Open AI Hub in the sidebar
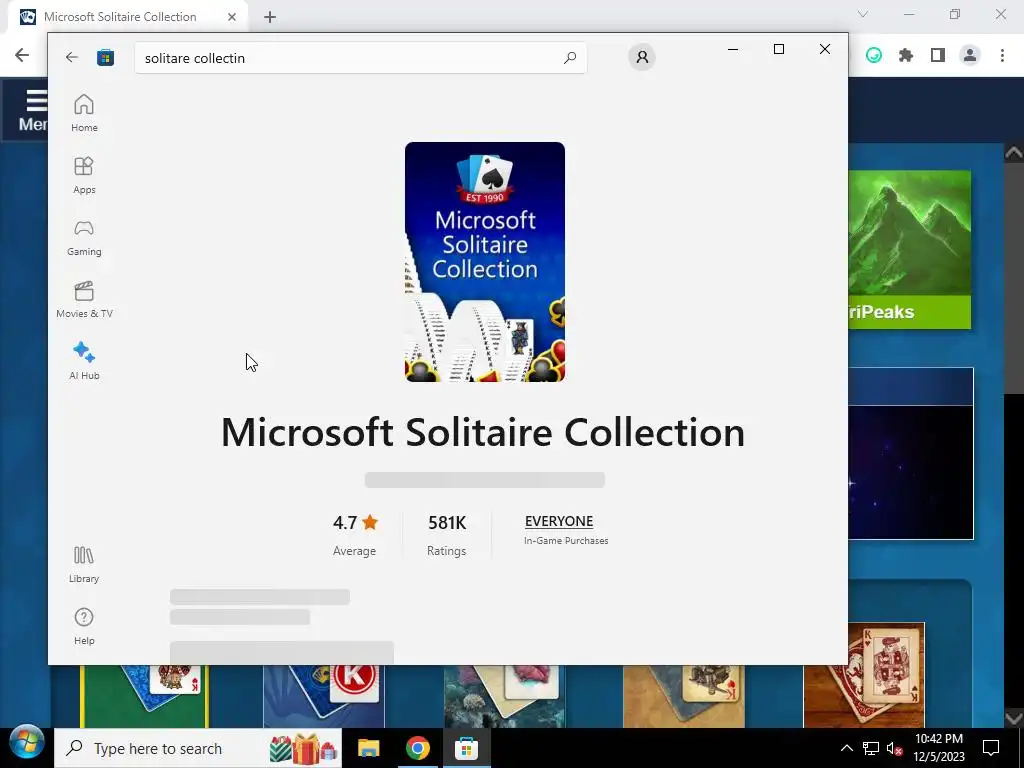The width and height of the screenshot is (1024, 768). (x=84, y=361)
